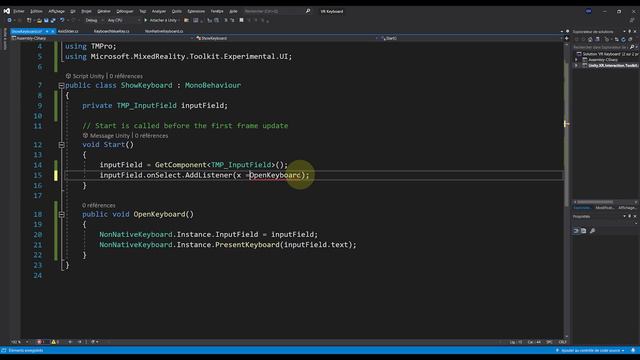Open the Debug configuration dropdown

(93, 20)
